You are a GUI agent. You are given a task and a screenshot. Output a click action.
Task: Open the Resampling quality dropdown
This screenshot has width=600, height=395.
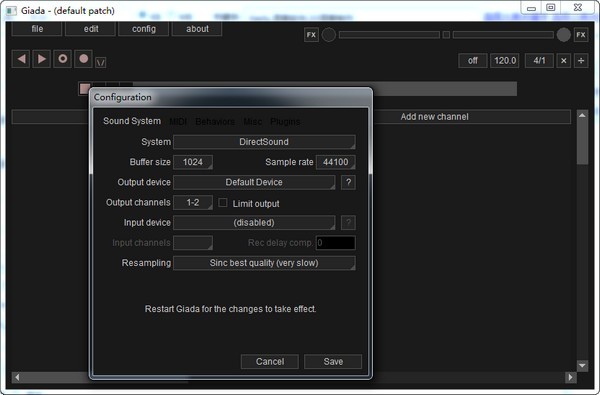click(264, 263)
